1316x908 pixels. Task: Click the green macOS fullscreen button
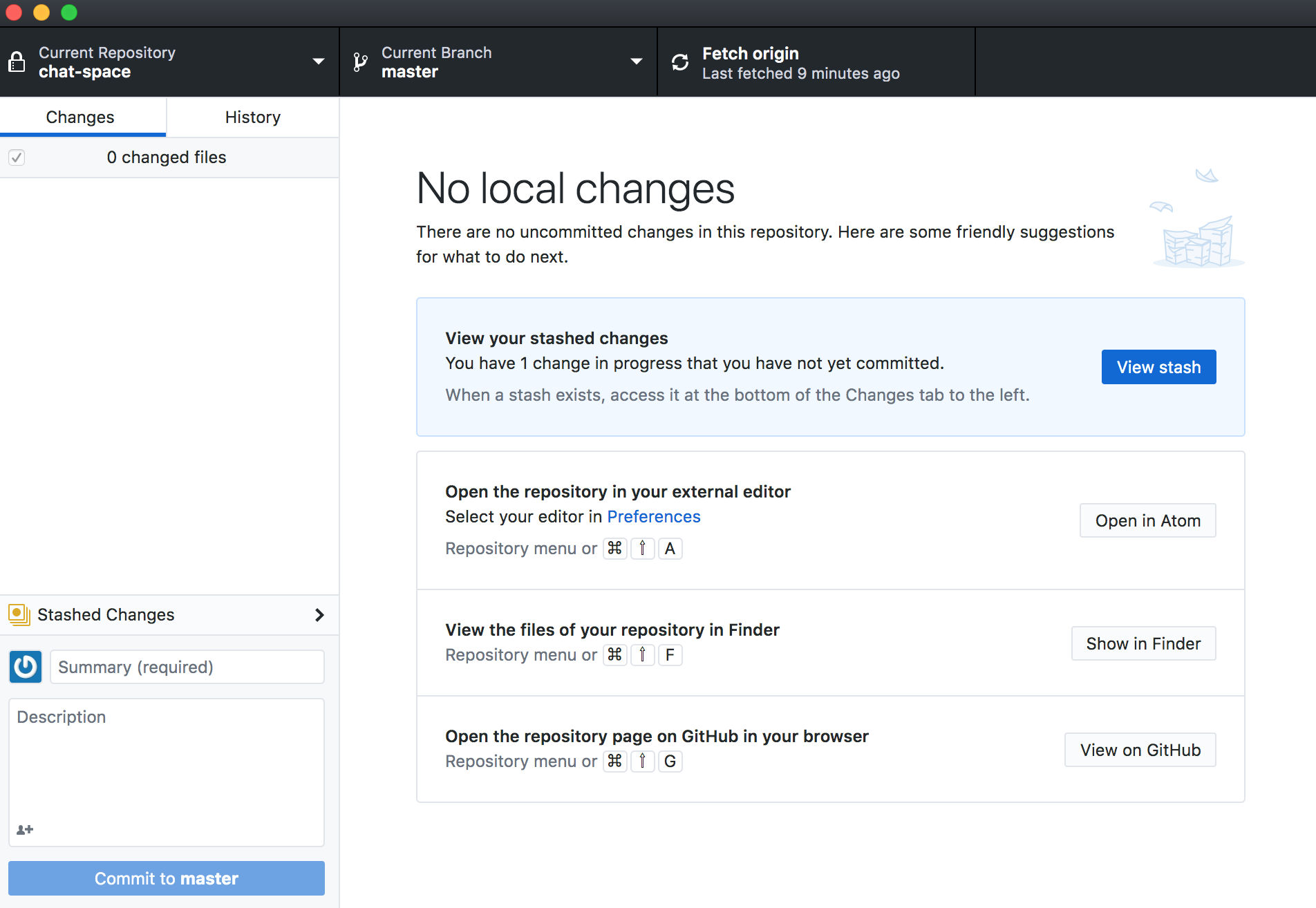(x=69, y=12)
